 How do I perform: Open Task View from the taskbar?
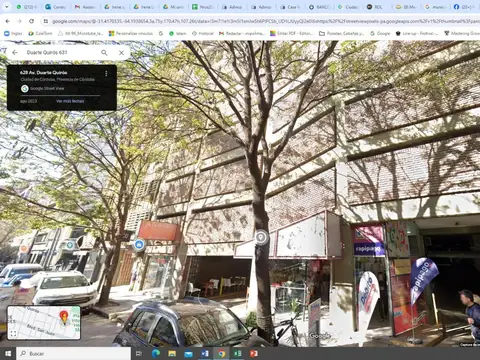click(139, 353)
